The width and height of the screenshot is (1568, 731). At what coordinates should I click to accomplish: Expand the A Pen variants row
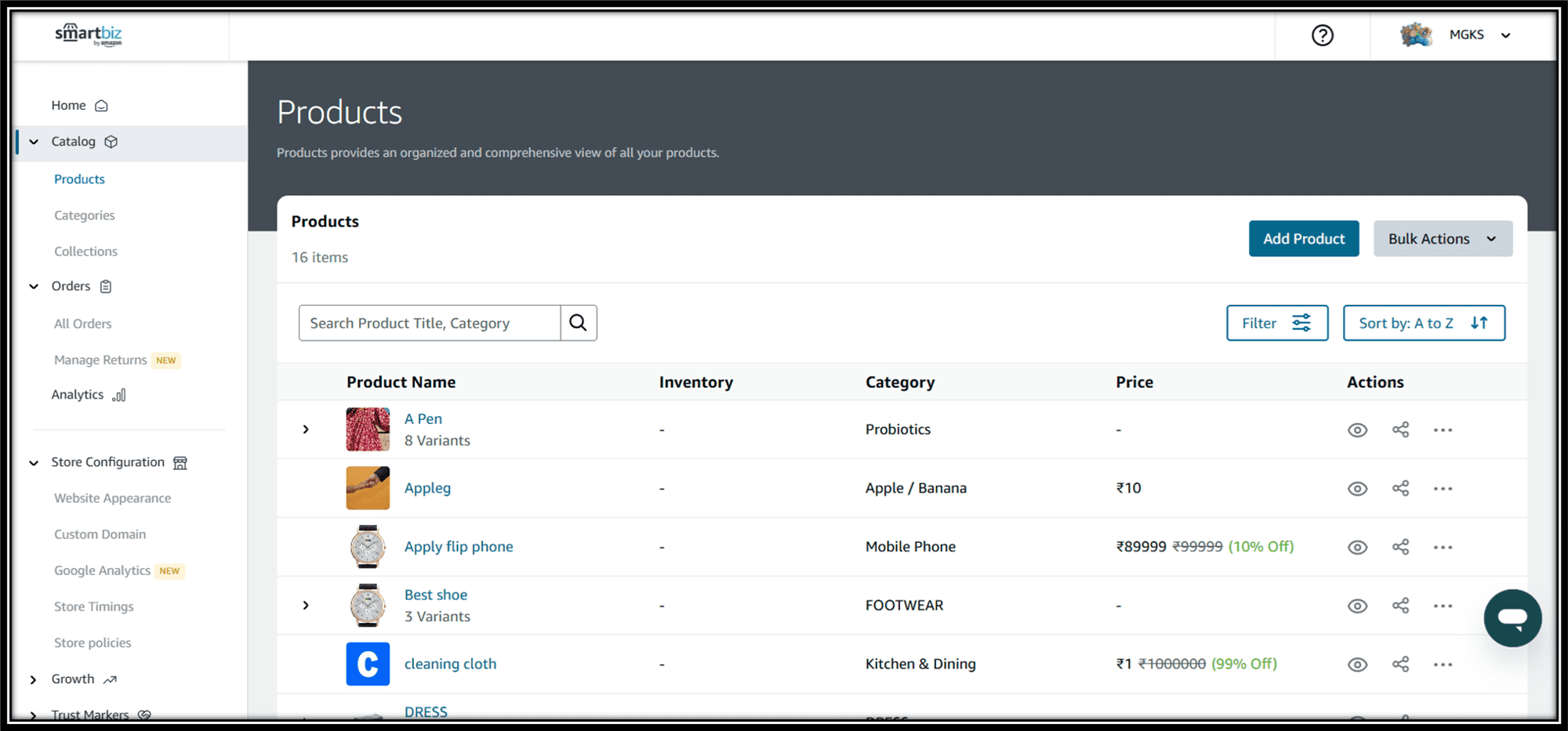coord(306,429)
